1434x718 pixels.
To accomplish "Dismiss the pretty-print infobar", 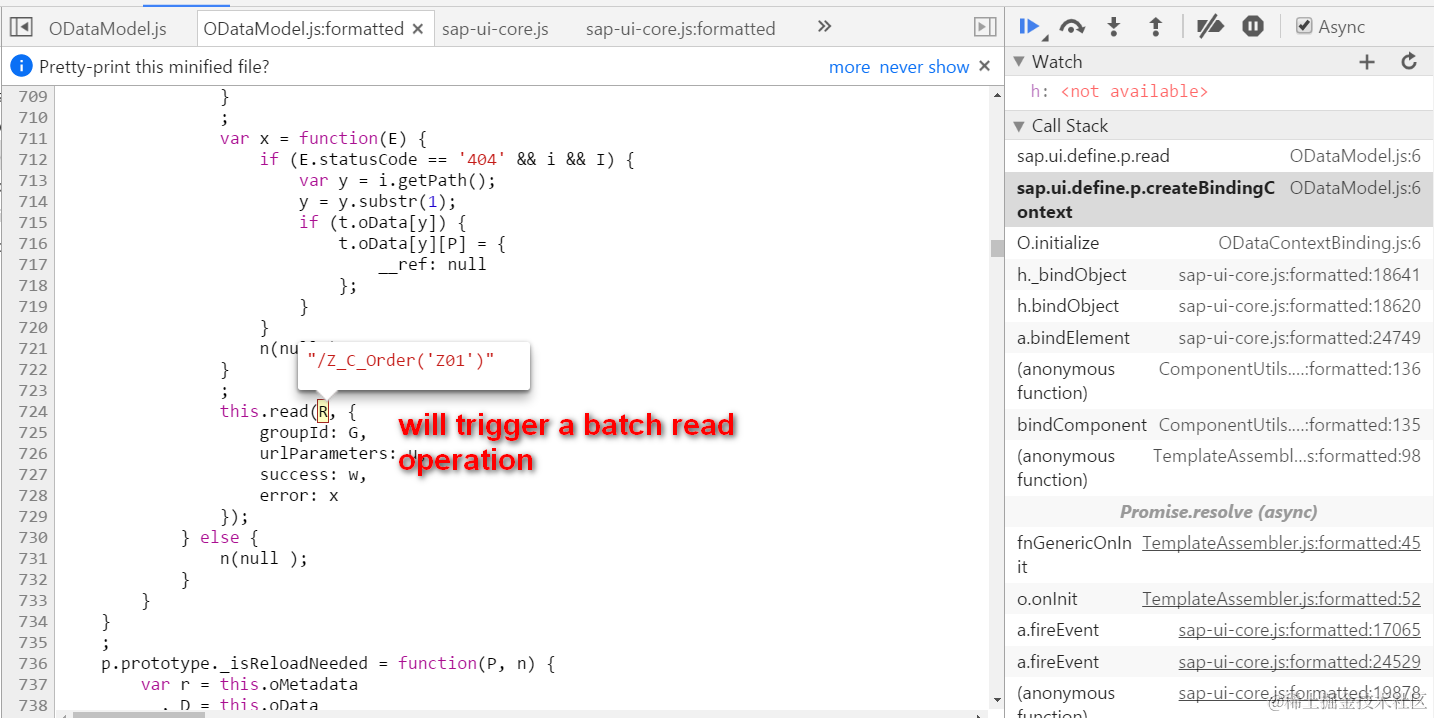I will (984, 66).
